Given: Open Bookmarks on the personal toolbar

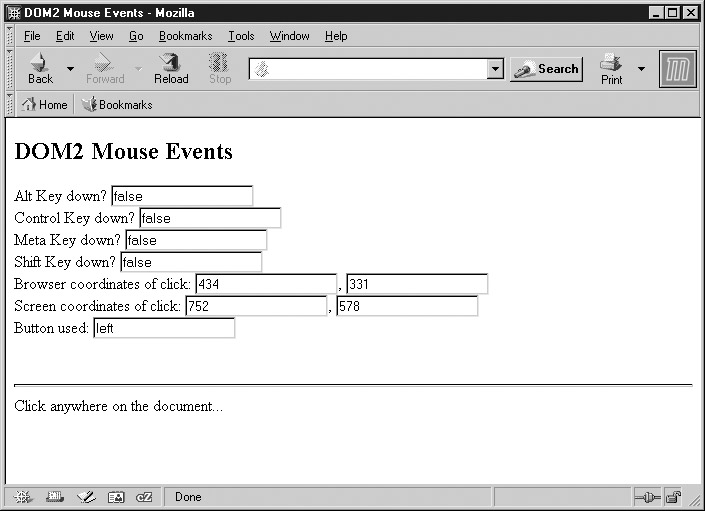Looking at the screenshot, I should (117, 105).
